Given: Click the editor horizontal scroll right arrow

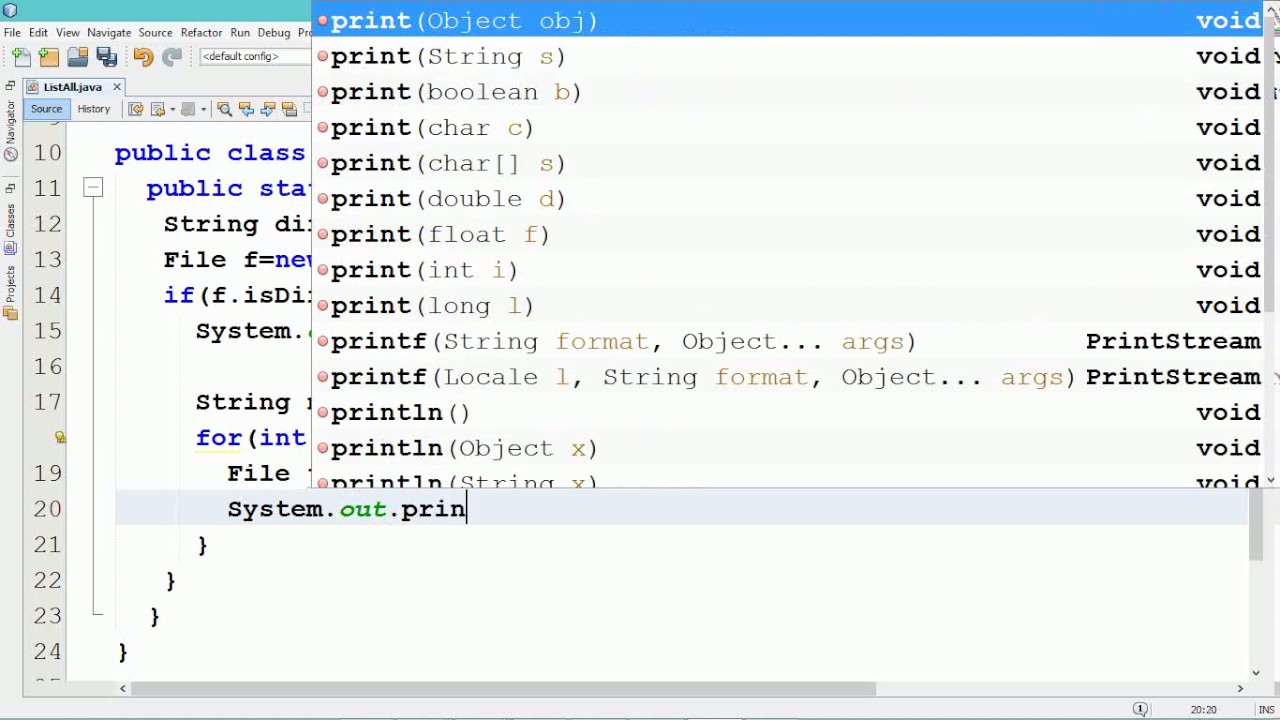Looking at the screenshot, I should (x=1240, y=688).
